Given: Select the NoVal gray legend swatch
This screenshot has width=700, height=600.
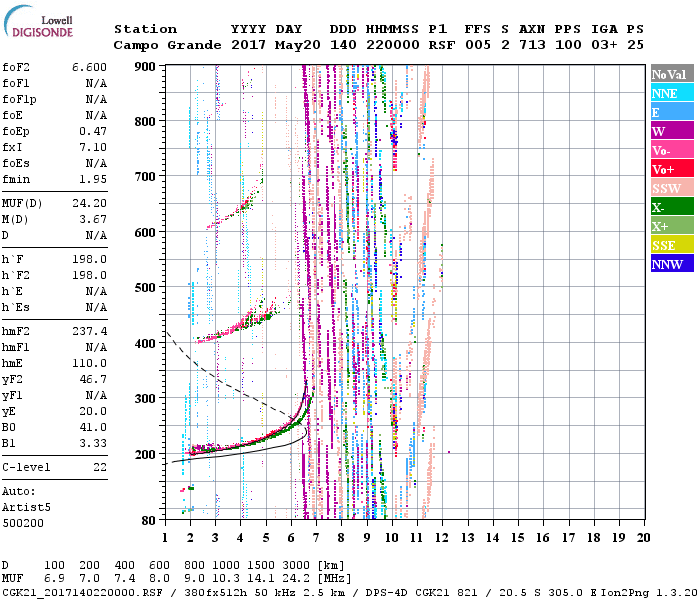Looking at the screenshot, I should (672, 74).
